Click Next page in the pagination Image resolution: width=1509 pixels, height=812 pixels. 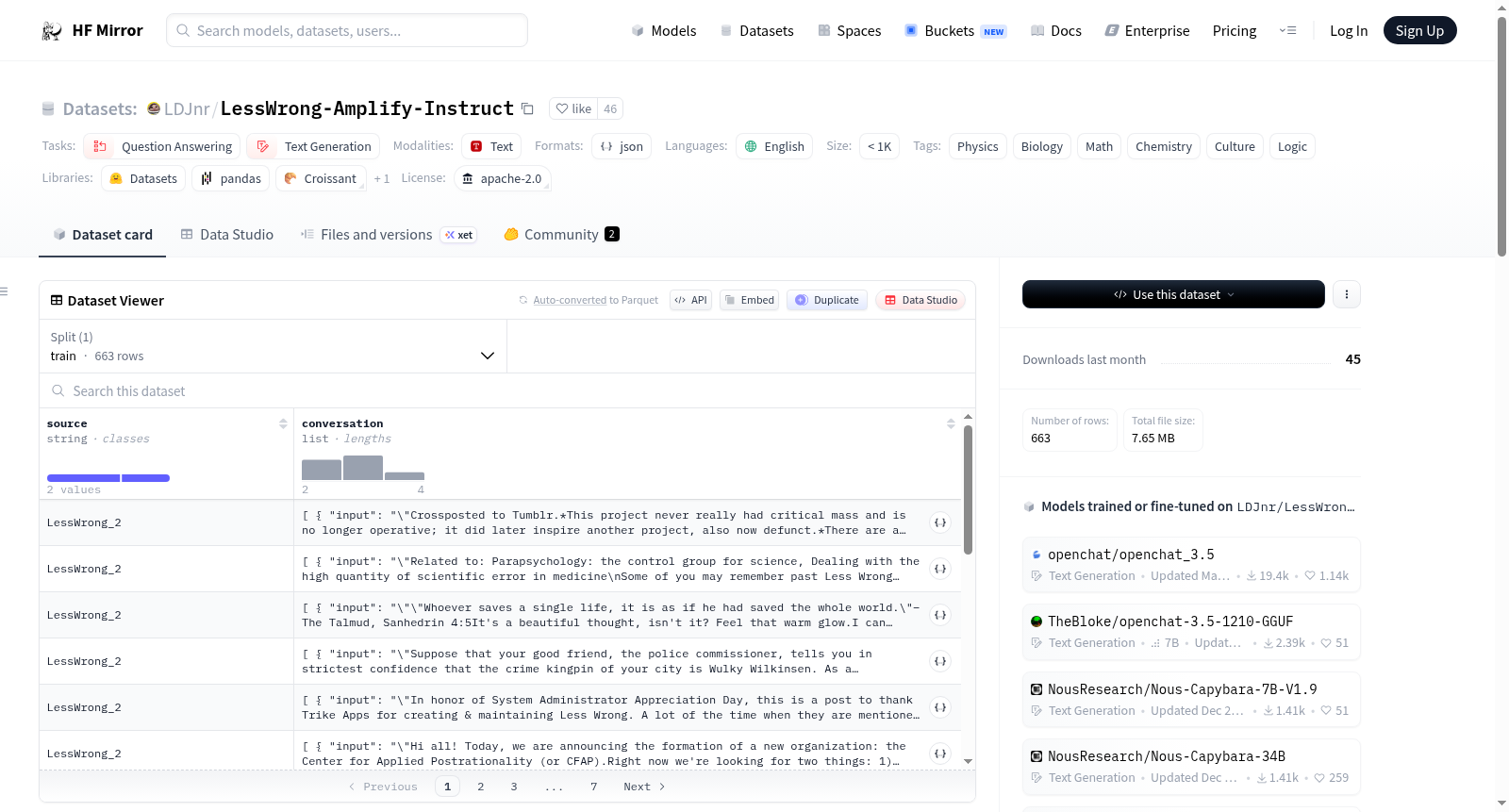click(x=644, y=787)
